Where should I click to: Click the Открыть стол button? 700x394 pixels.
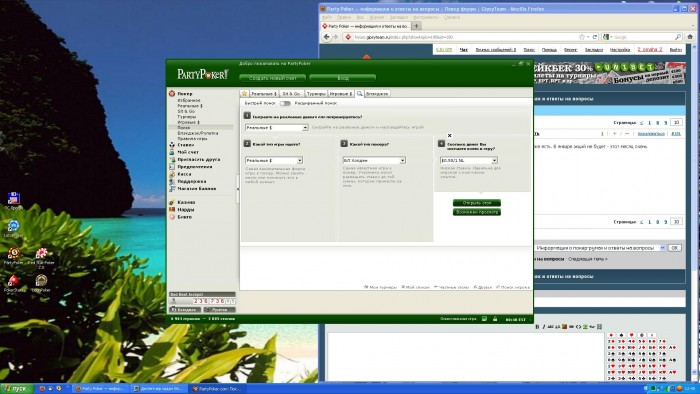pyautogui.click(x=477, y=203)
